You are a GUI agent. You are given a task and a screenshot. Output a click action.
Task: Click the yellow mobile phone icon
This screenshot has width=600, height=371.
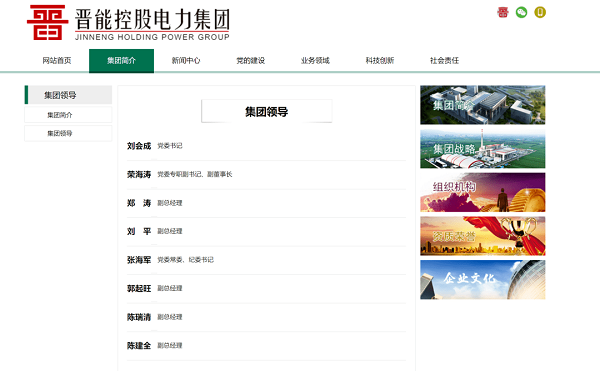coord(540,13)
